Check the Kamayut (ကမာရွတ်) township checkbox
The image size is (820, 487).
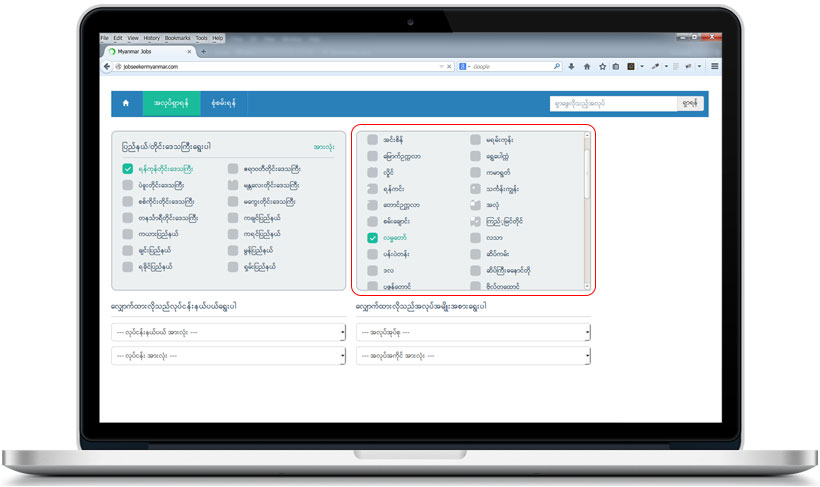(x=475, y=172)
